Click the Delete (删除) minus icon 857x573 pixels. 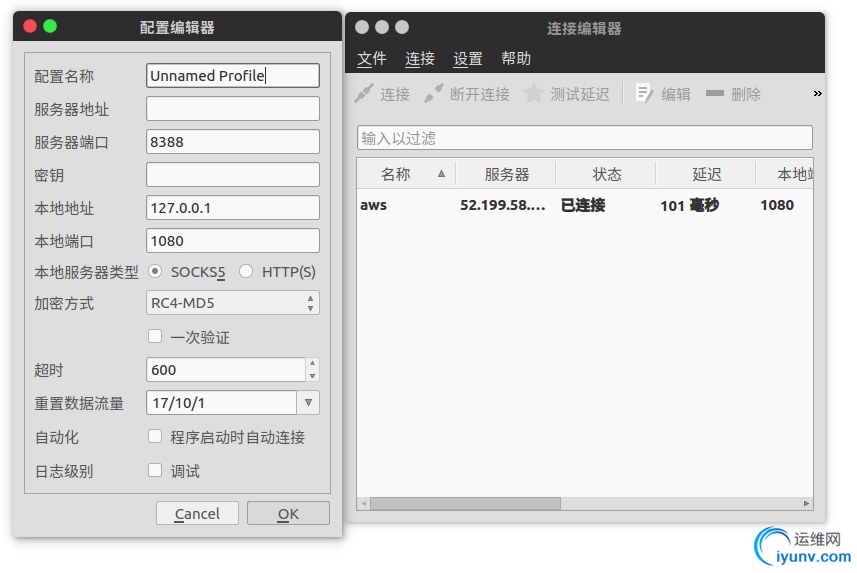(x=715, y=93)
